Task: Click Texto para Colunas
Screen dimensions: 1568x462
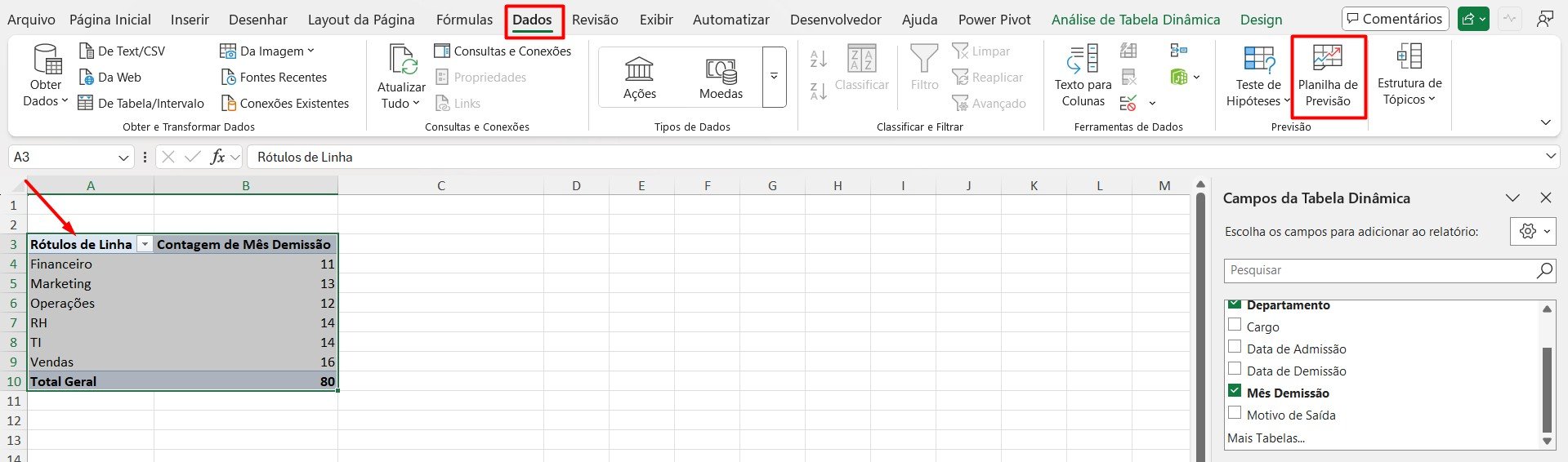Action: pos(1083,77)
